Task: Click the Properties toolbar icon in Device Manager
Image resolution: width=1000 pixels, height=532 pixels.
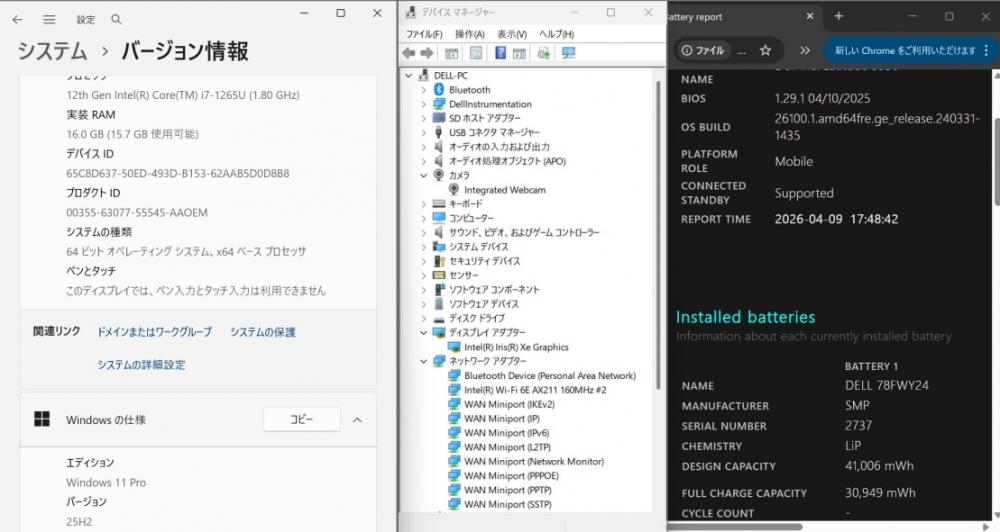Action: pyautogui.click(x=476, y=53)
